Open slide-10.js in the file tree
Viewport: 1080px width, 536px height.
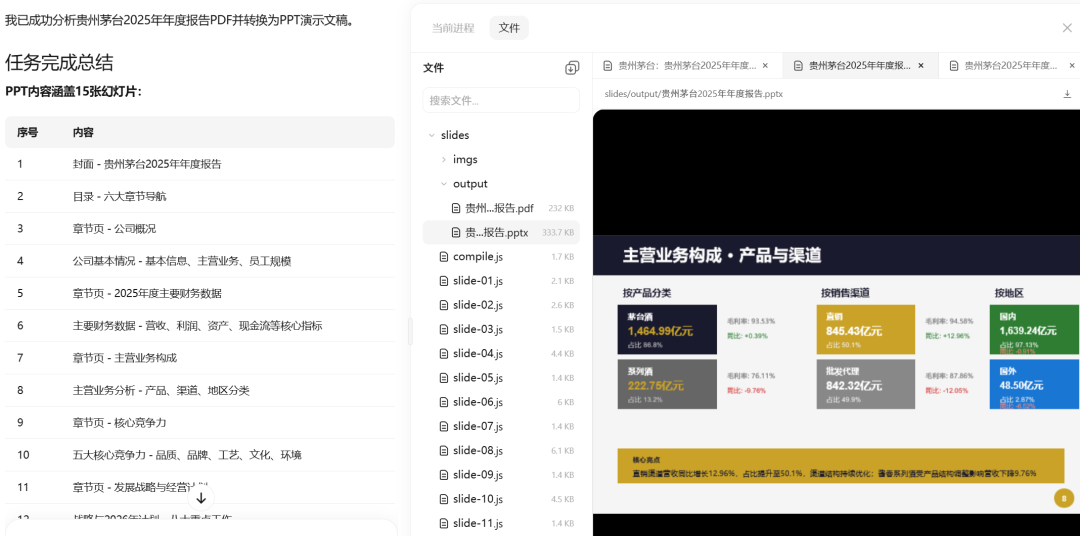pos(501,499)
